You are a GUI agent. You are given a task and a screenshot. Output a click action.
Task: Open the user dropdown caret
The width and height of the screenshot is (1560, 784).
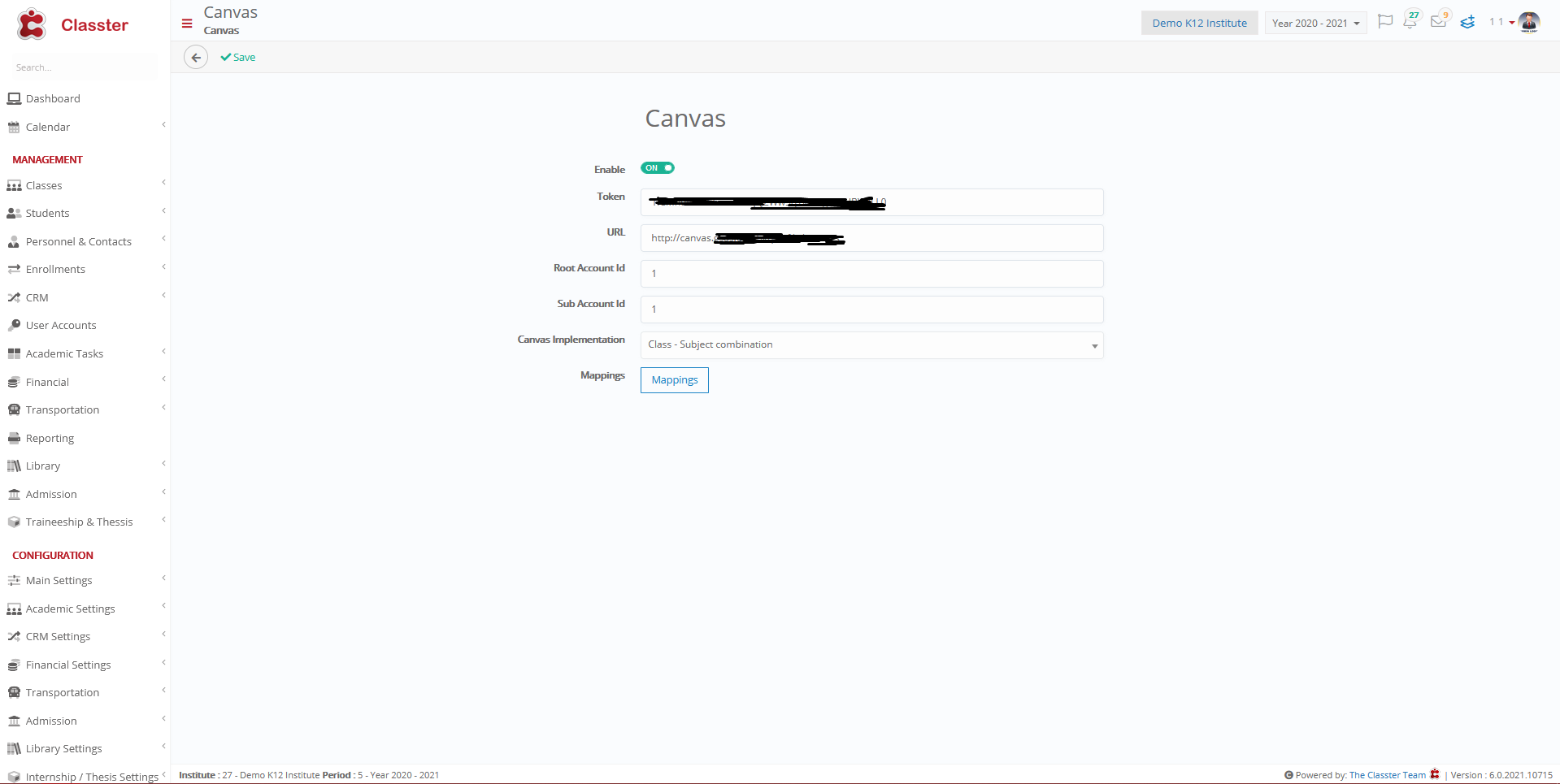coord(1511,23)
